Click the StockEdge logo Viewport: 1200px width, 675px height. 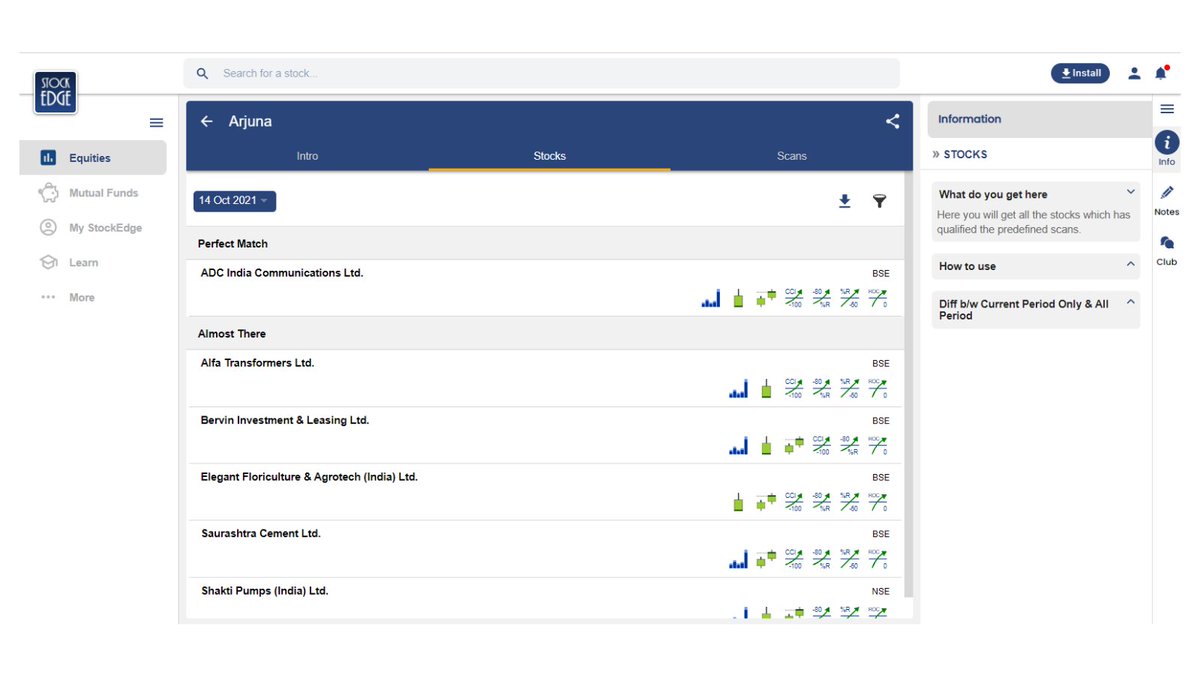pos(54,92)
